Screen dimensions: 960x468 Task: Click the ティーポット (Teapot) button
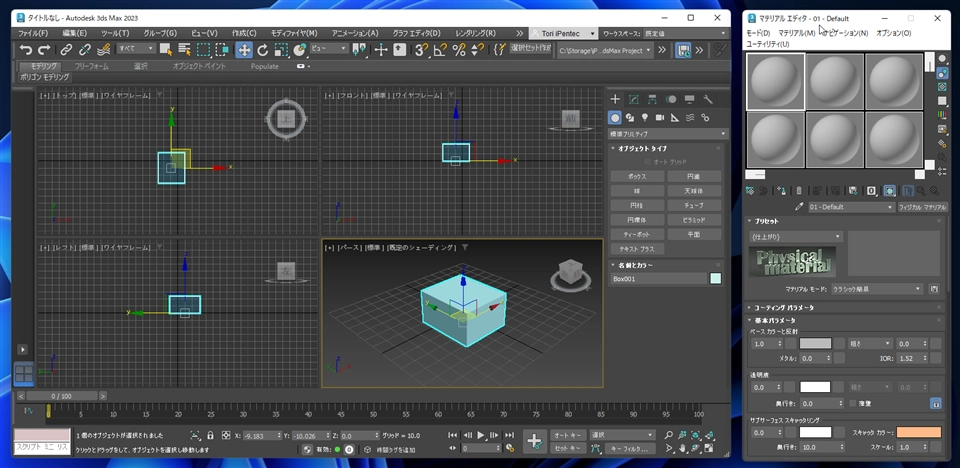tap(637, 235)
